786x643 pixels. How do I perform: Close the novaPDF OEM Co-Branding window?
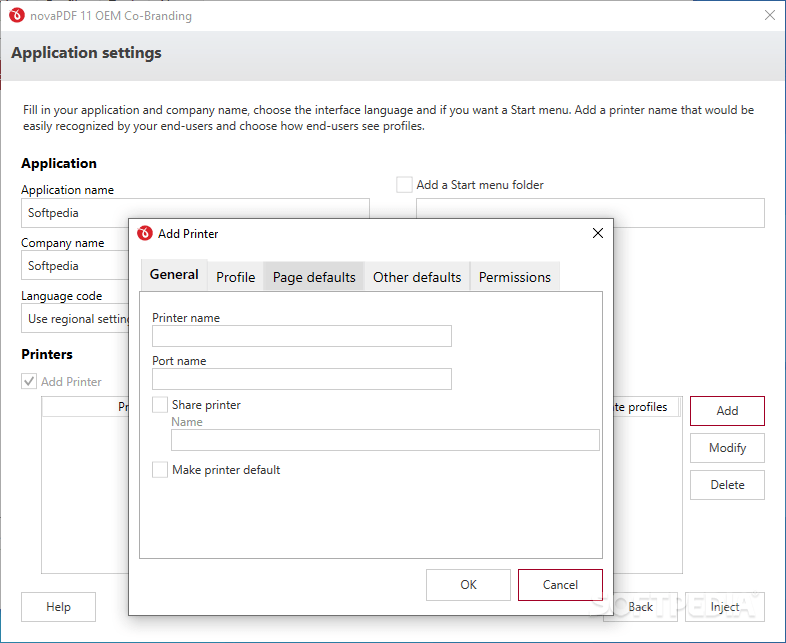(x=770, y=16)
